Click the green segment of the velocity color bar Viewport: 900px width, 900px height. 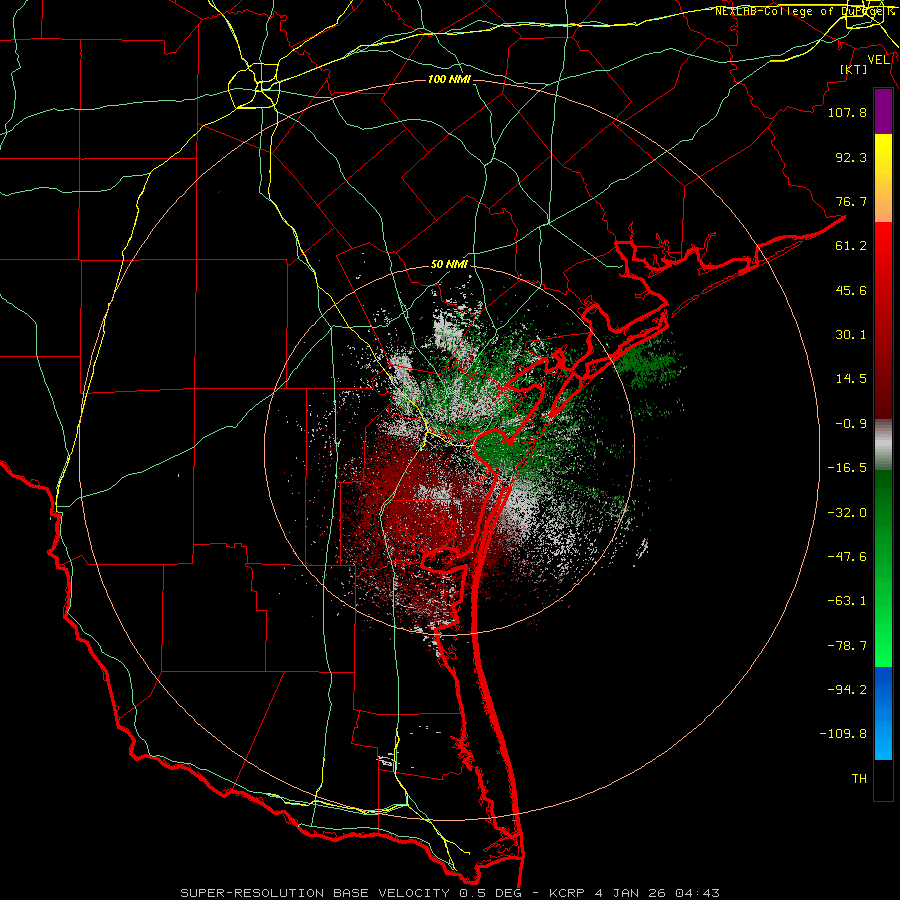pos(883,568)
